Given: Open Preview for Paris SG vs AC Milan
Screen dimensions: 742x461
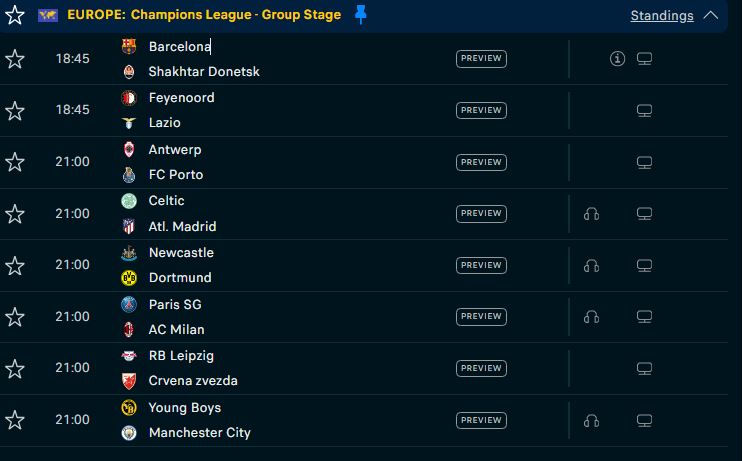Looking at the screenshot, I should pos(481,317).
